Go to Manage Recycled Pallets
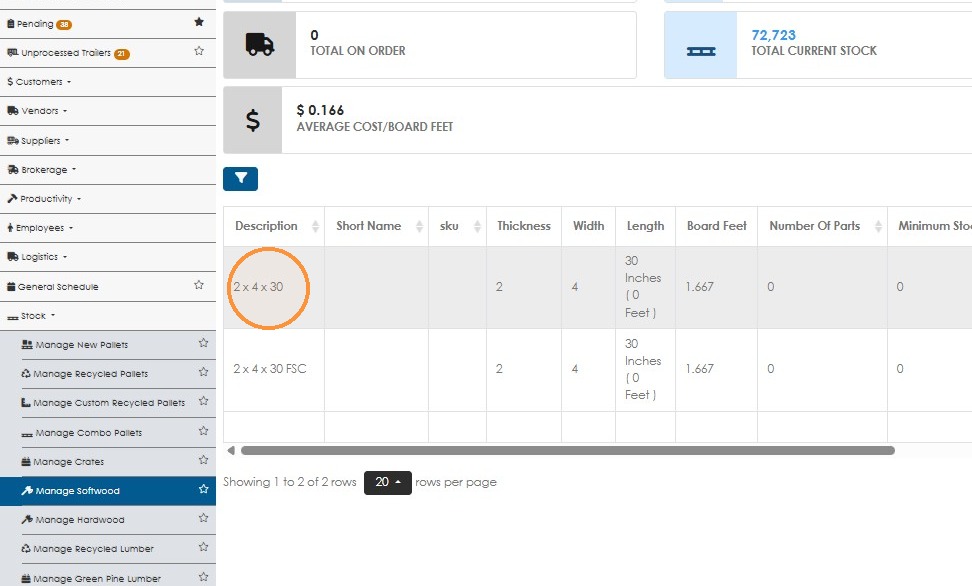The image size is (972, 586). [x=84, y=374]
